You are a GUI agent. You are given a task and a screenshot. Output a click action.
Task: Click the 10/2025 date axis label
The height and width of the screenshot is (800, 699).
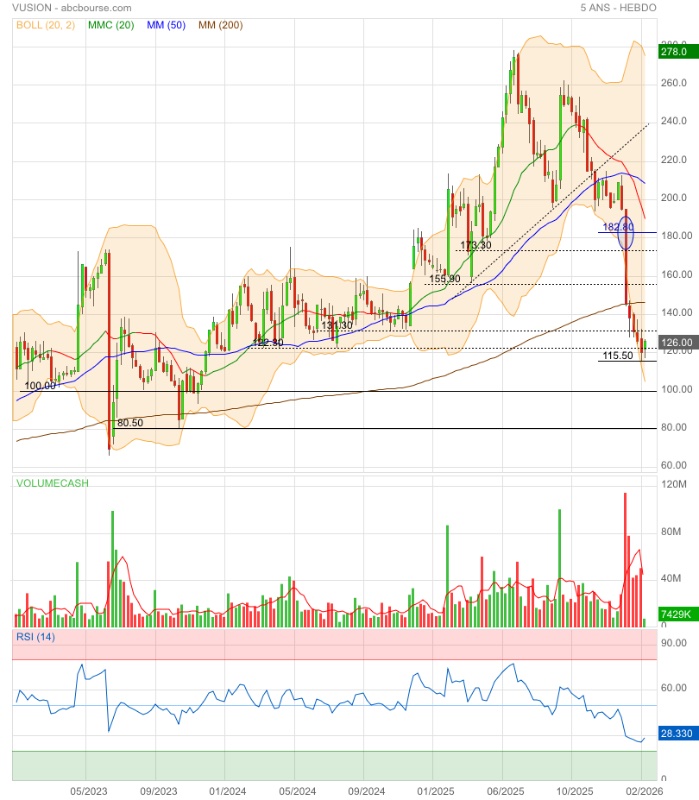[x=575, y=791]
